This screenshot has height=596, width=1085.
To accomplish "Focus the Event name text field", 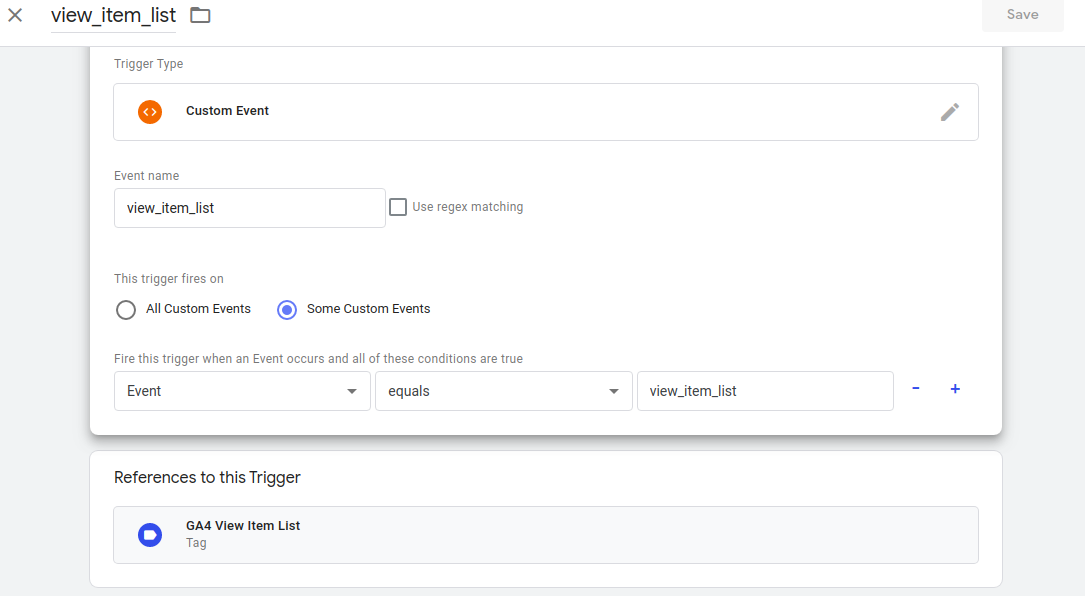I will click(249, 208).
